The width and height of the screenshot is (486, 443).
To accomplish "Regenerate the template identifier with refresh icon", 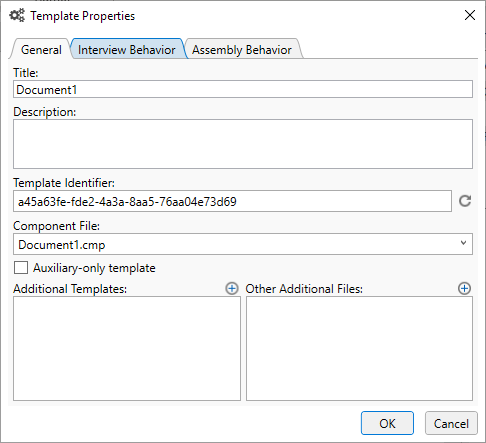I will [x=465, y=201].
